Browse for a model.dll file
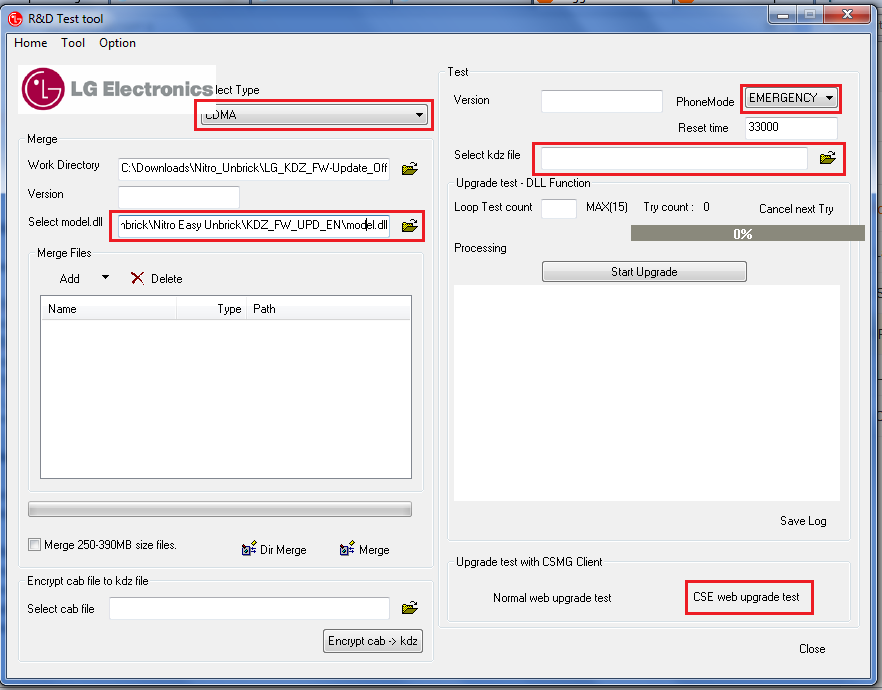 tap(409, 226)
